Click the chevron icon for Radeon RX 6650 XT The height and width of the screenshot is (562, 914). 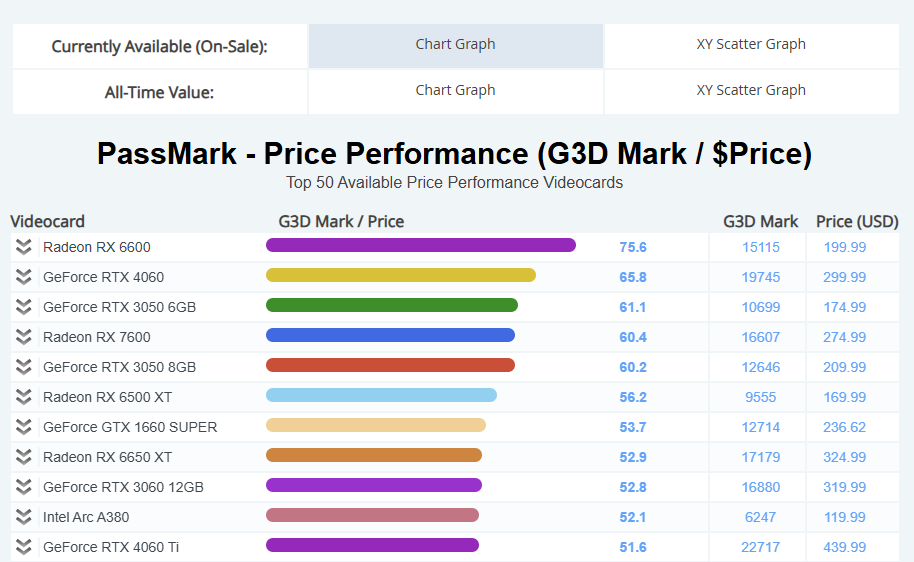click(x=24, y=457)
